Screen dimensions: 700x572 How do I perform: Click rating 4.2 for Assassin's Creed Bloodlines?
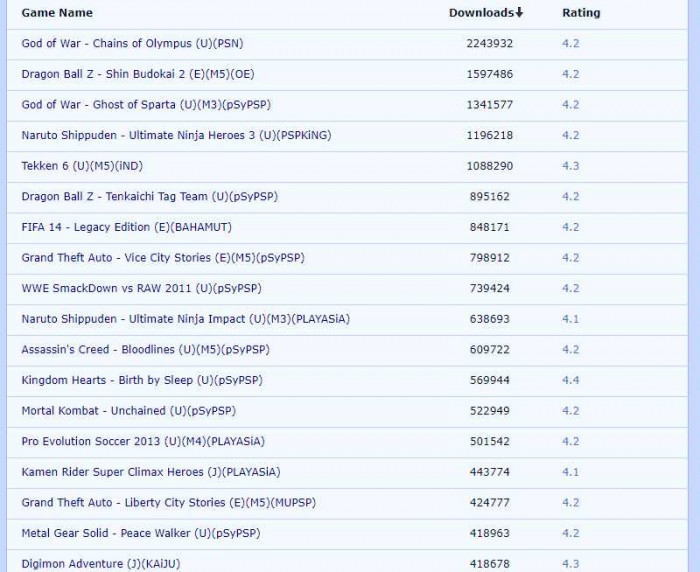click(x=571, y=350)
